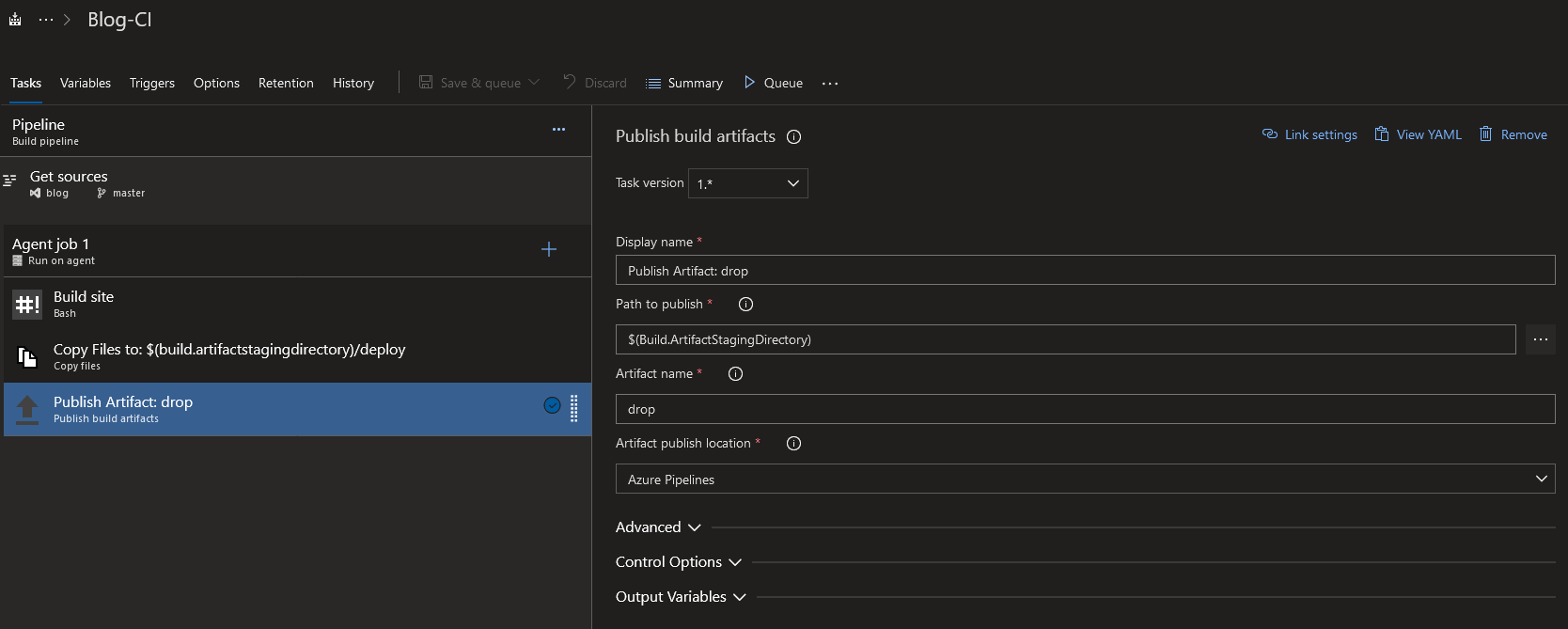The height and width of the screenshot is (629, 1568).
Task: Show info for Publish build artifacts
Action: pyautogui.click(x=793, y=137)
